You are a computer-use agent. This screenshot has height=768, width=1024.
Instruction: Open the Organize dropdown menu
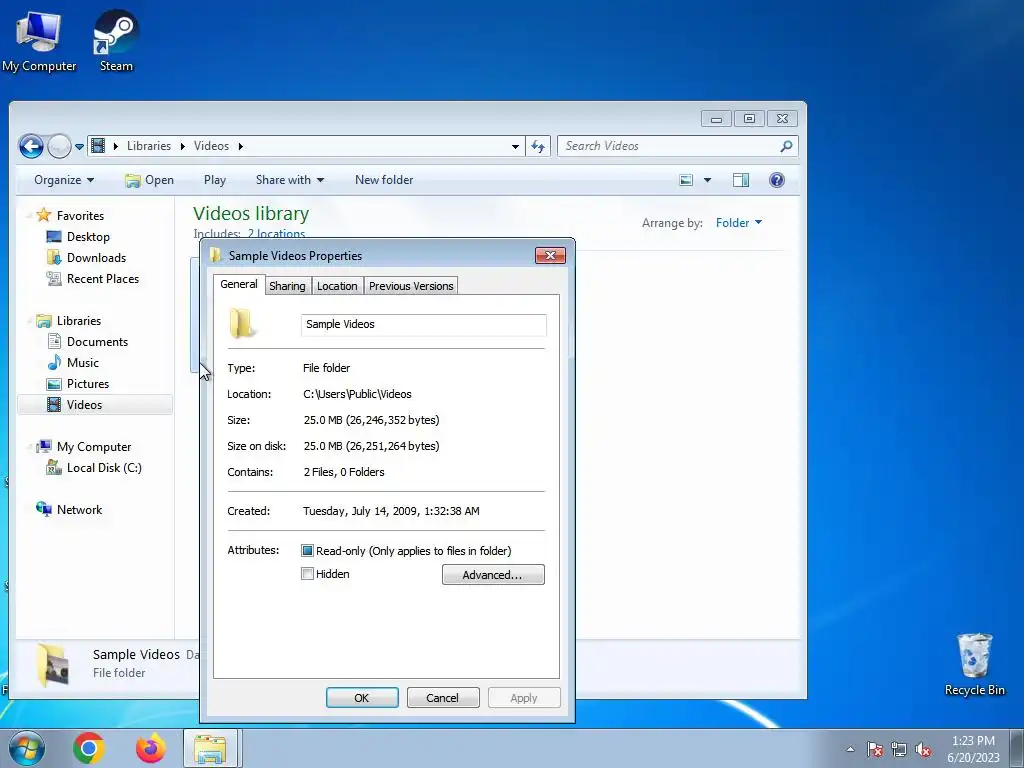click(64, 180)
